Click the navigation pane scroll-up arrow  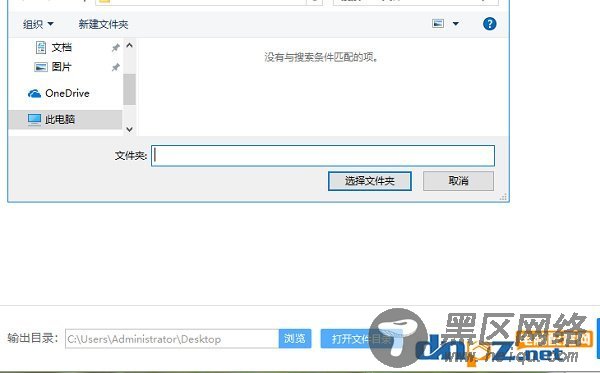[x=129, y=46]
